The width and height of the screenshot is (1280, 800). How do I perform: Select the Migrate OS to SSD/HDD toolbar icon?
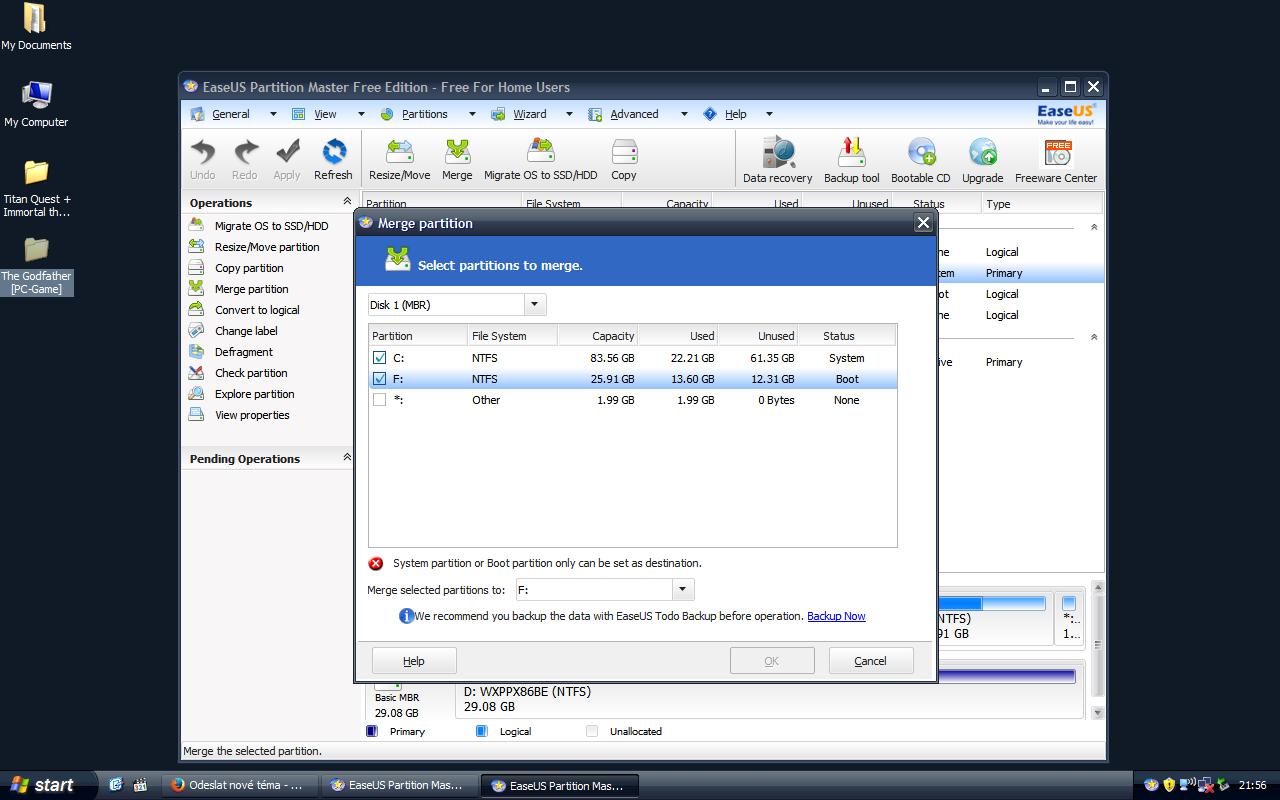click(x=540, y=159)
